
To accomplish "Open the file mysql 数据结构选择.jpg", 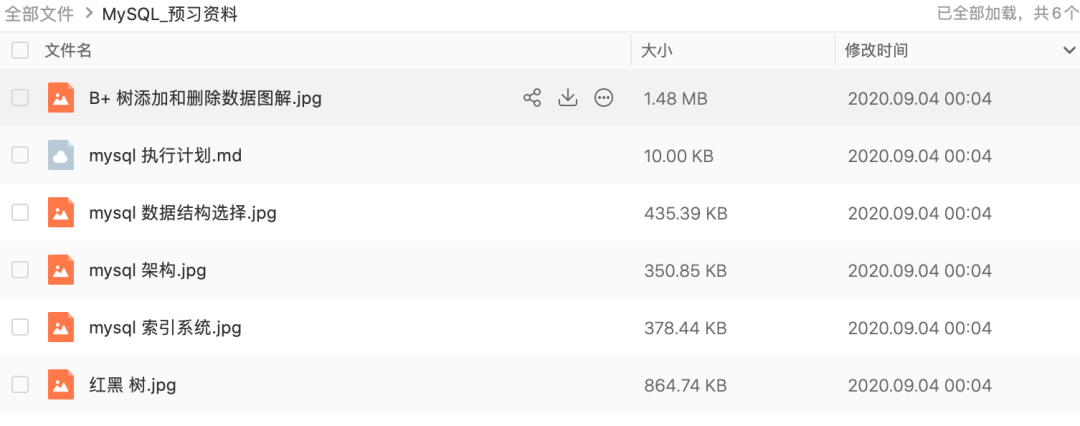I will 183,213.
